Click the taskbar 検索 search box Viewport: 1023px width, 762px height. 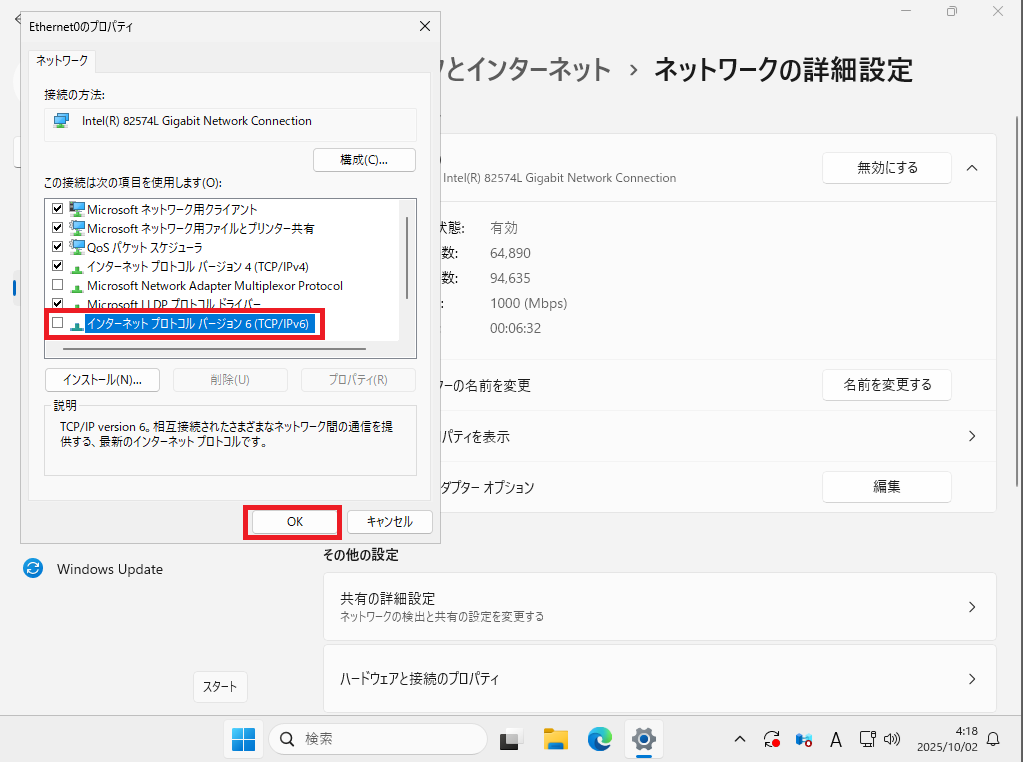tap(379, 739)
